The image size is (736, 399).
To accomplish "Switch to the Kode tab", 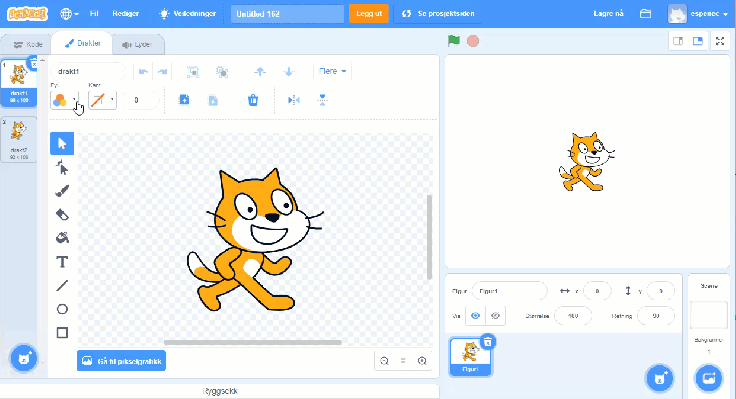I will (x=27, y=45).
